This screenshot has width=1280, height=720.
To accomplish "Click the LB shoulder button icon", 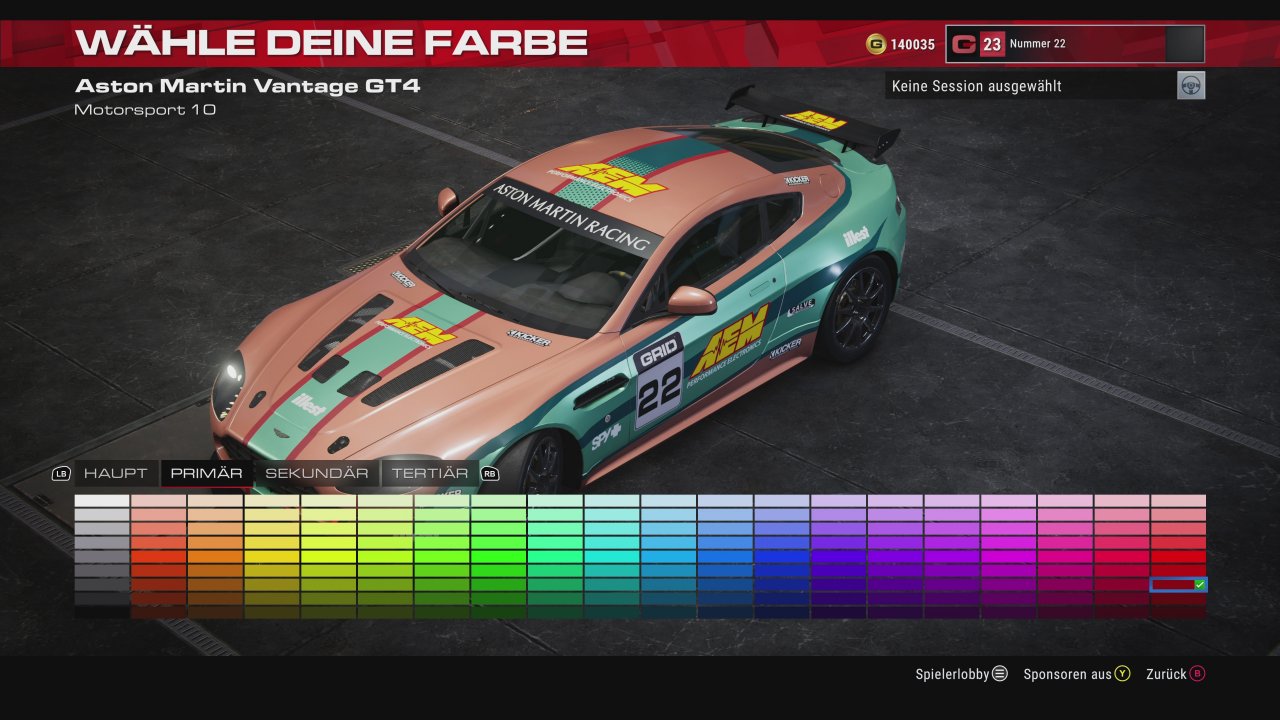I will [62, 474].
